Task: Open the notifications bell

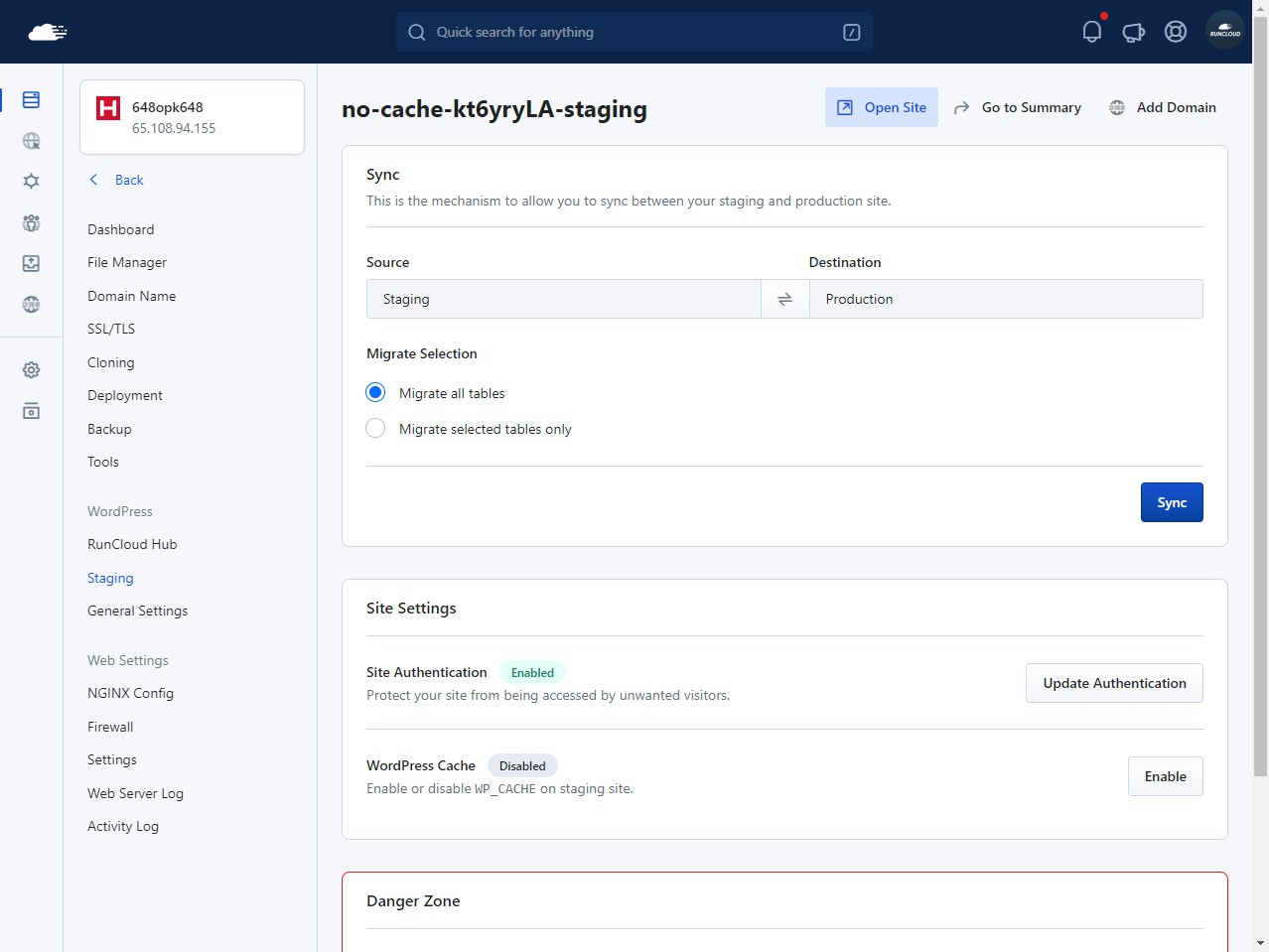Action: 1092,32
